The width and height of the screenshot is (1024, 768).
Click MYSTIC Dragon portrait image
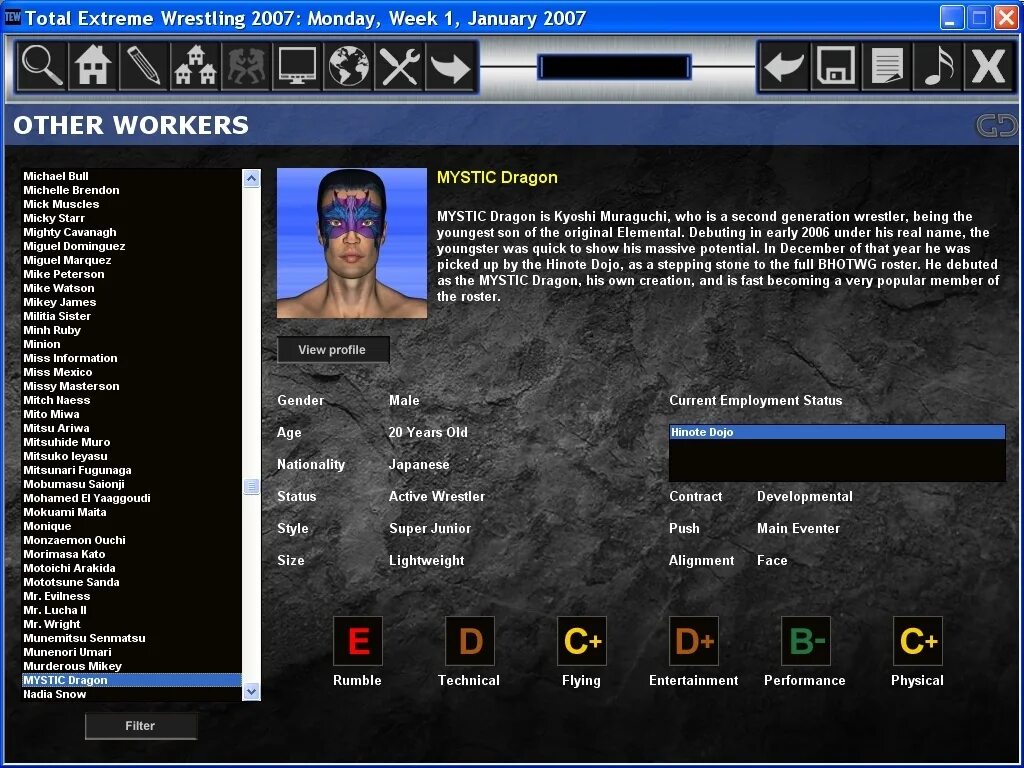point(352,243)
